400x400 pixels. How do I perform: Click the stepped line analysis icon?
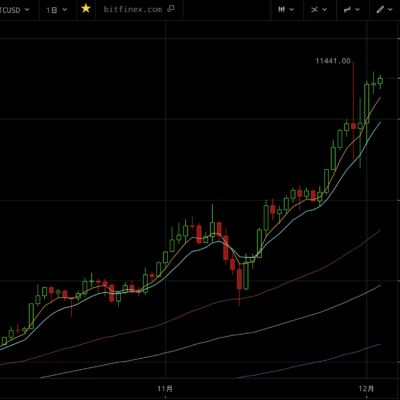(x=347, y=10)
